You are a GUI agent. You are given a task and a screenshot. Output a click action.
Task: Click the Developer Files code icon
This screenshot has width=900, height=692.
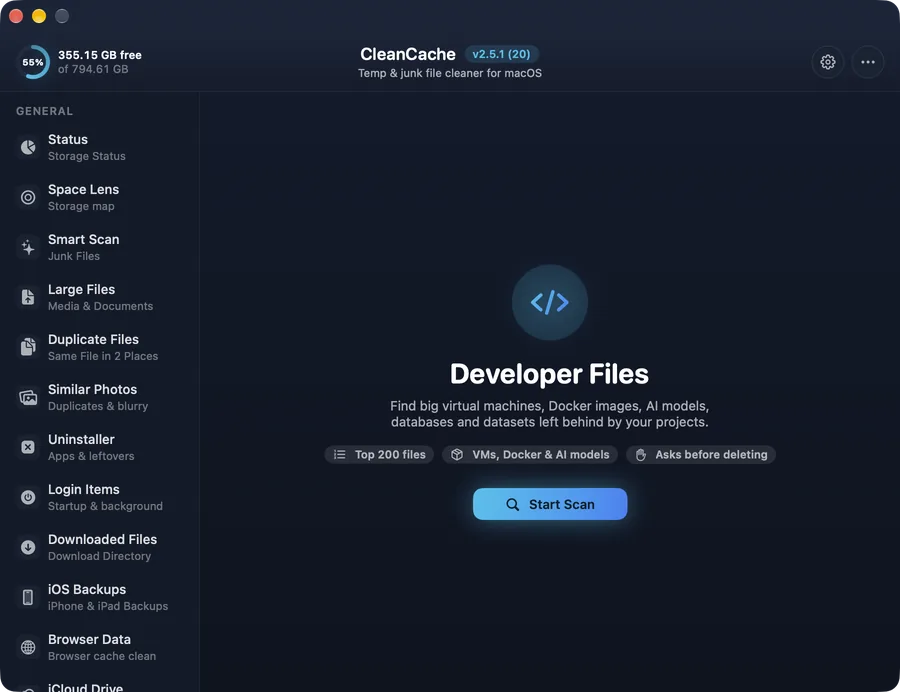coord(550,302)
